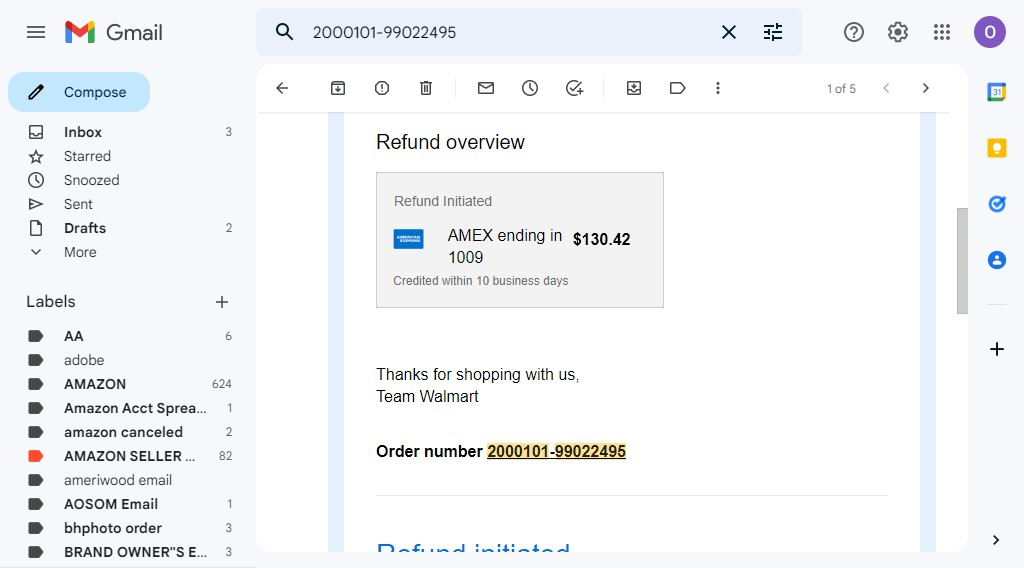The width and height of the screenshot is (1024, 568).
Task: Snooze this email with clock icon
Action: (x=530, y=88)
